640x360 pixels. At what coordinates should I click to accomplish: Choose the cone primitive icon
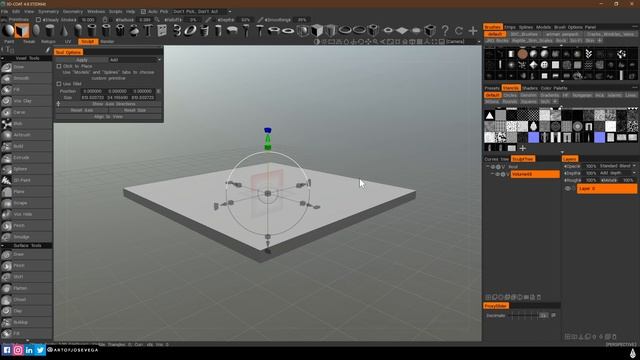pyautogui.click(x=64, y=30)
